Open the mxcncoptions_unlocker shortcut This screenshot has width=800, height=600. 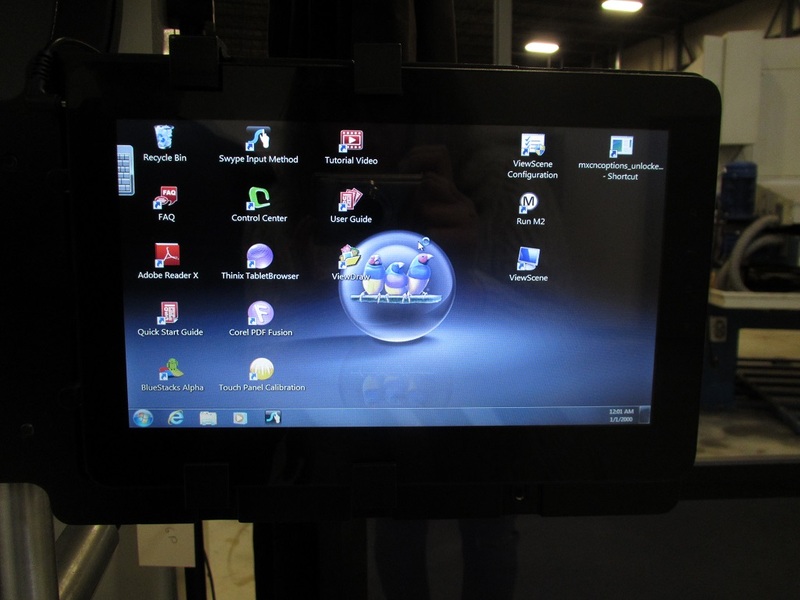tap(621, 149)
